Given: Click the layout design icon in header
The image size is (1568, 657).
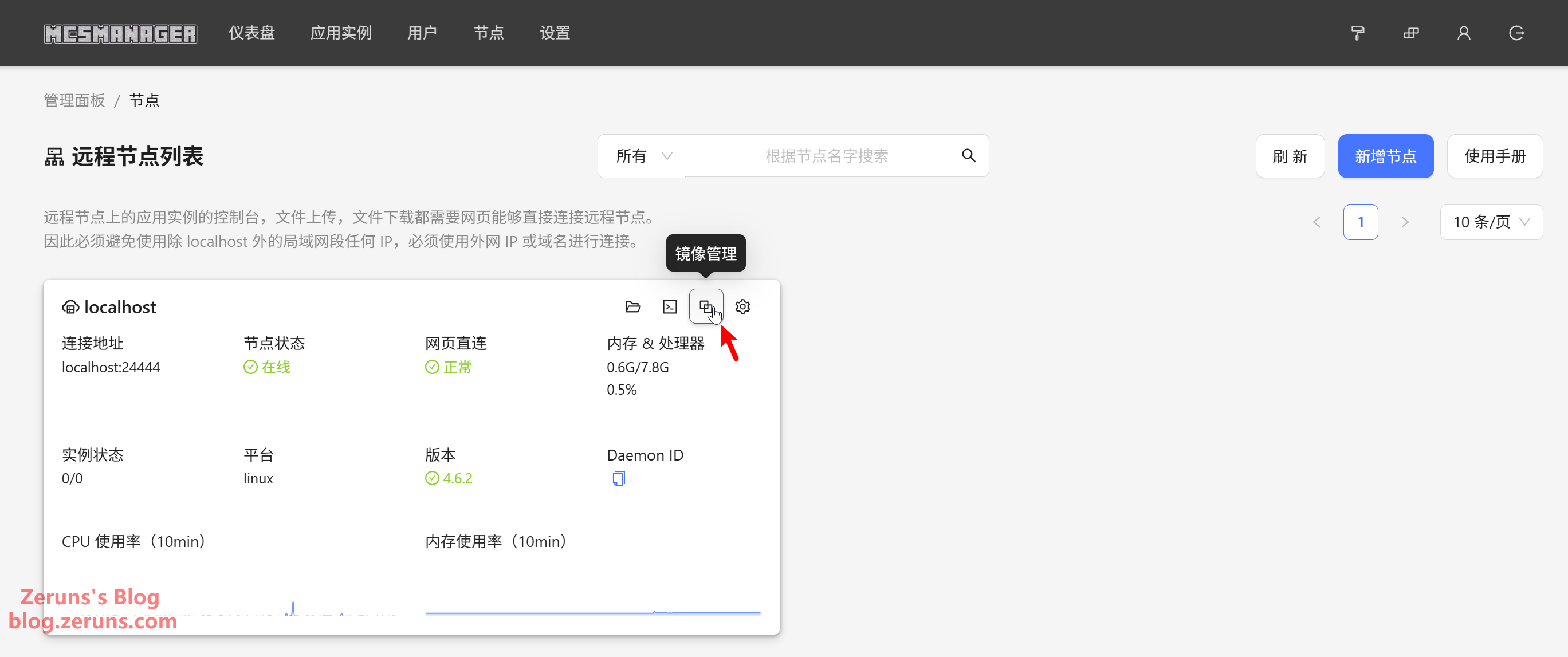Looking at the screenshot, I should 1411,33.
